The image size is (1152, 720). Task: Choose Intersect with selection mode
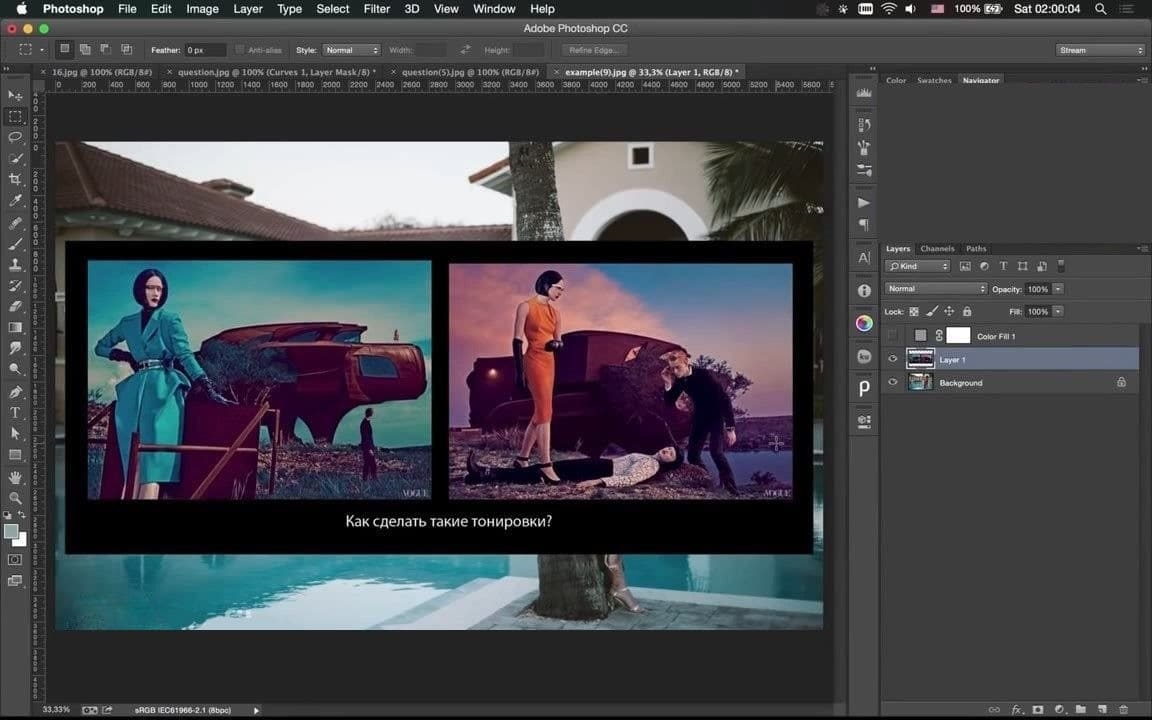pos(126,49)
